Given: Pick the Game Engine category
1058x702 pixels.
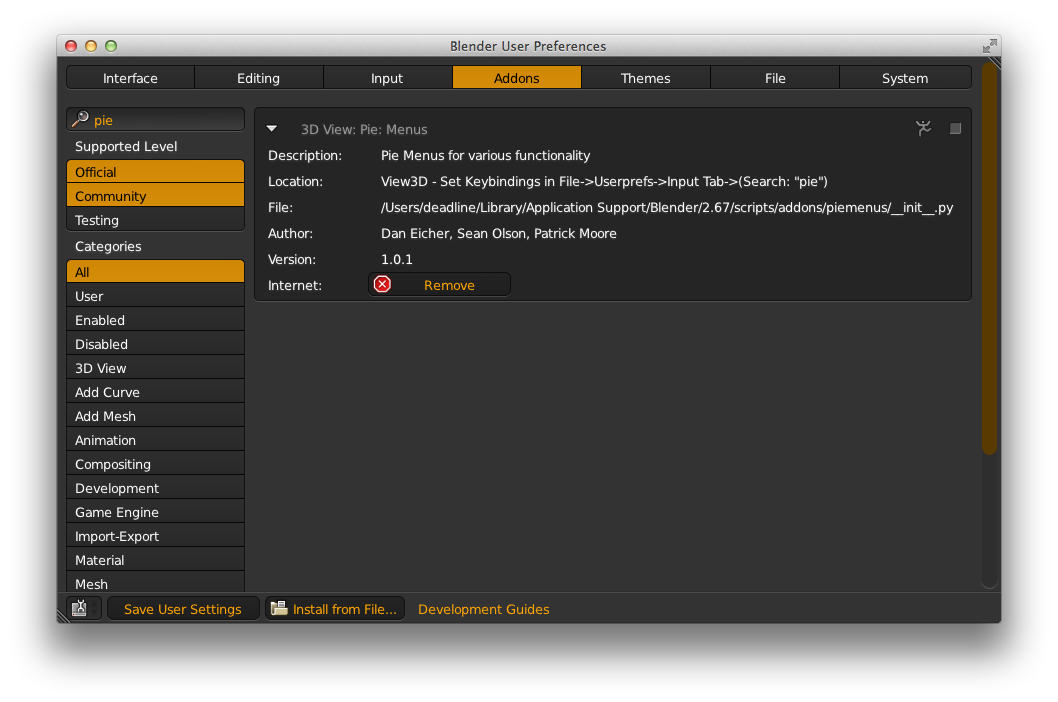Looking at the screenshot, I should click(x=156, y=512).
